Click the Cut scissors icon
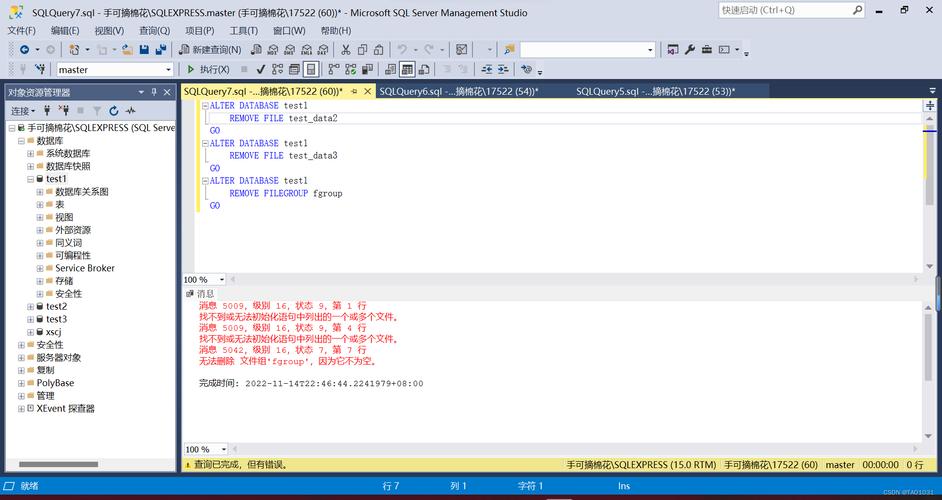Viewport: 942px width, 500px height. pos(345,50)
